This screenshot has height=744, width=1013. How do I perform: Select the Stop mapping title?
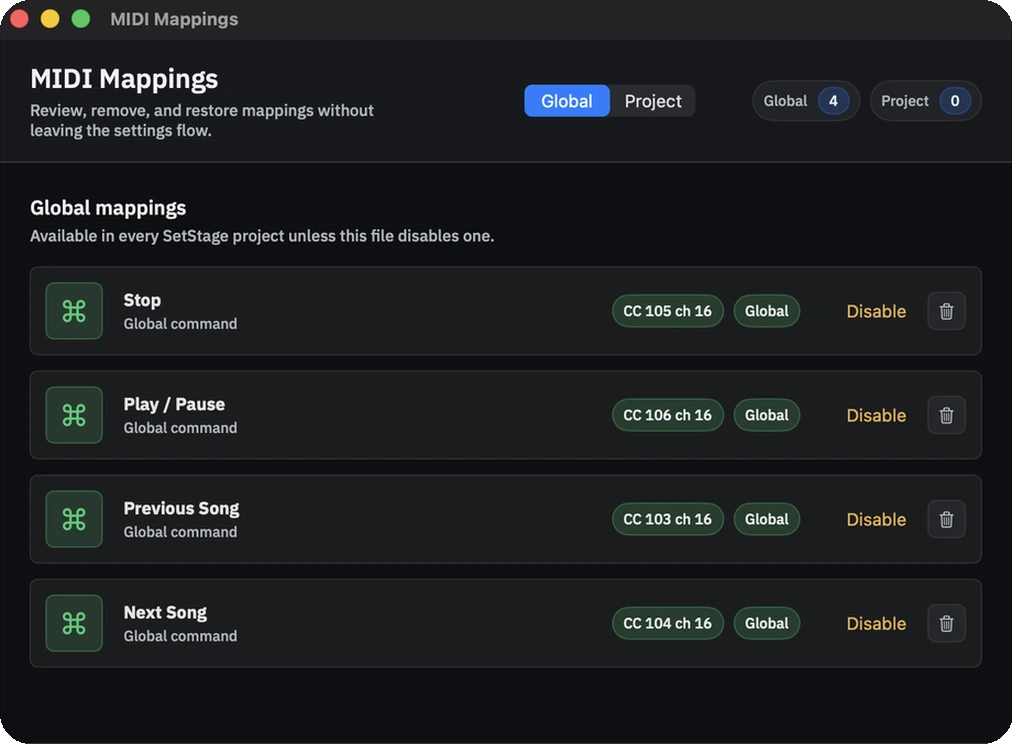(142, 300)
